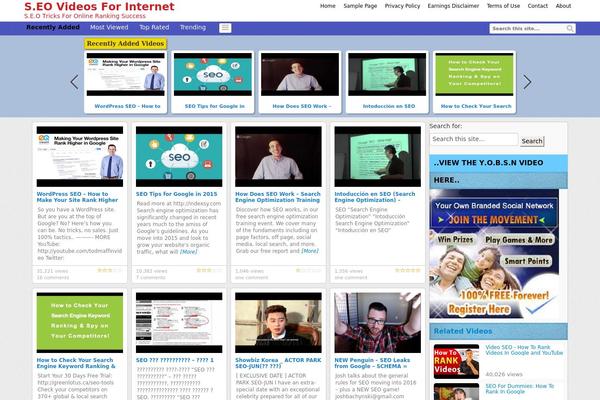
Task: Click star rating under WordPress SEO video card
Action: point(109,270)
